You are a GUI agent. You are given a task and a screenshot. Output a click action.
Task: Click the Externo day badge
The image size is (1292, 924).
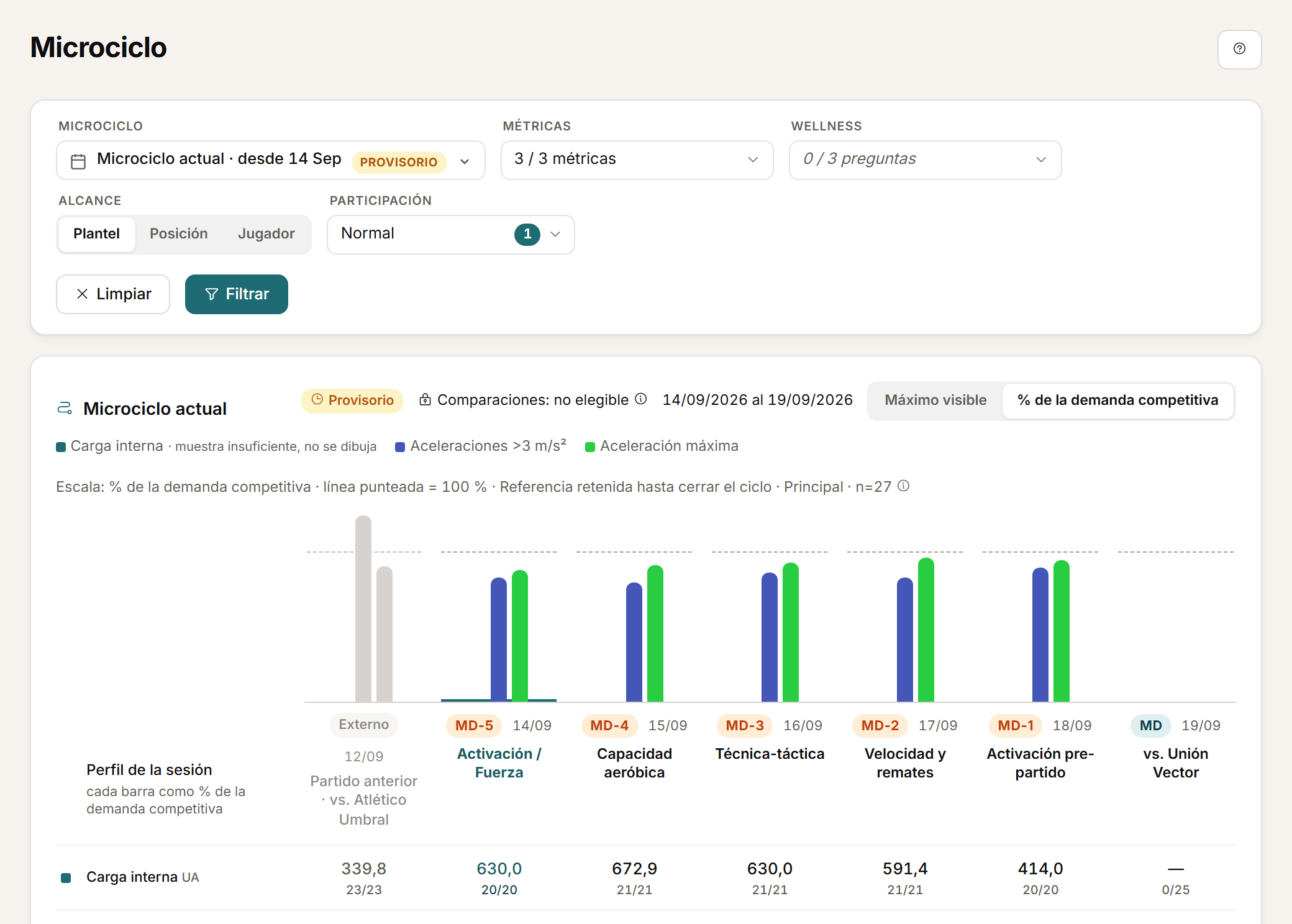coord(364,725)
